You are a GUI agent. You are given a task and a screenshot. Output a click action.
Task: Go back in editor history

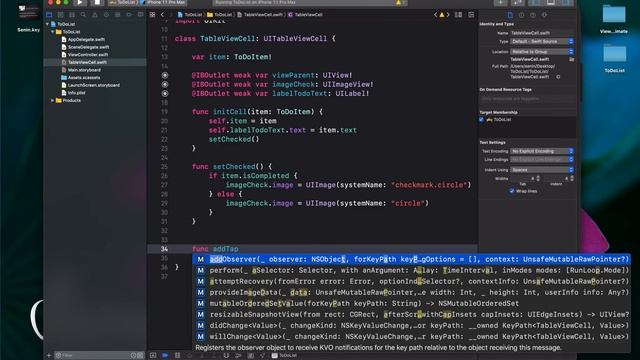(162, 15)
